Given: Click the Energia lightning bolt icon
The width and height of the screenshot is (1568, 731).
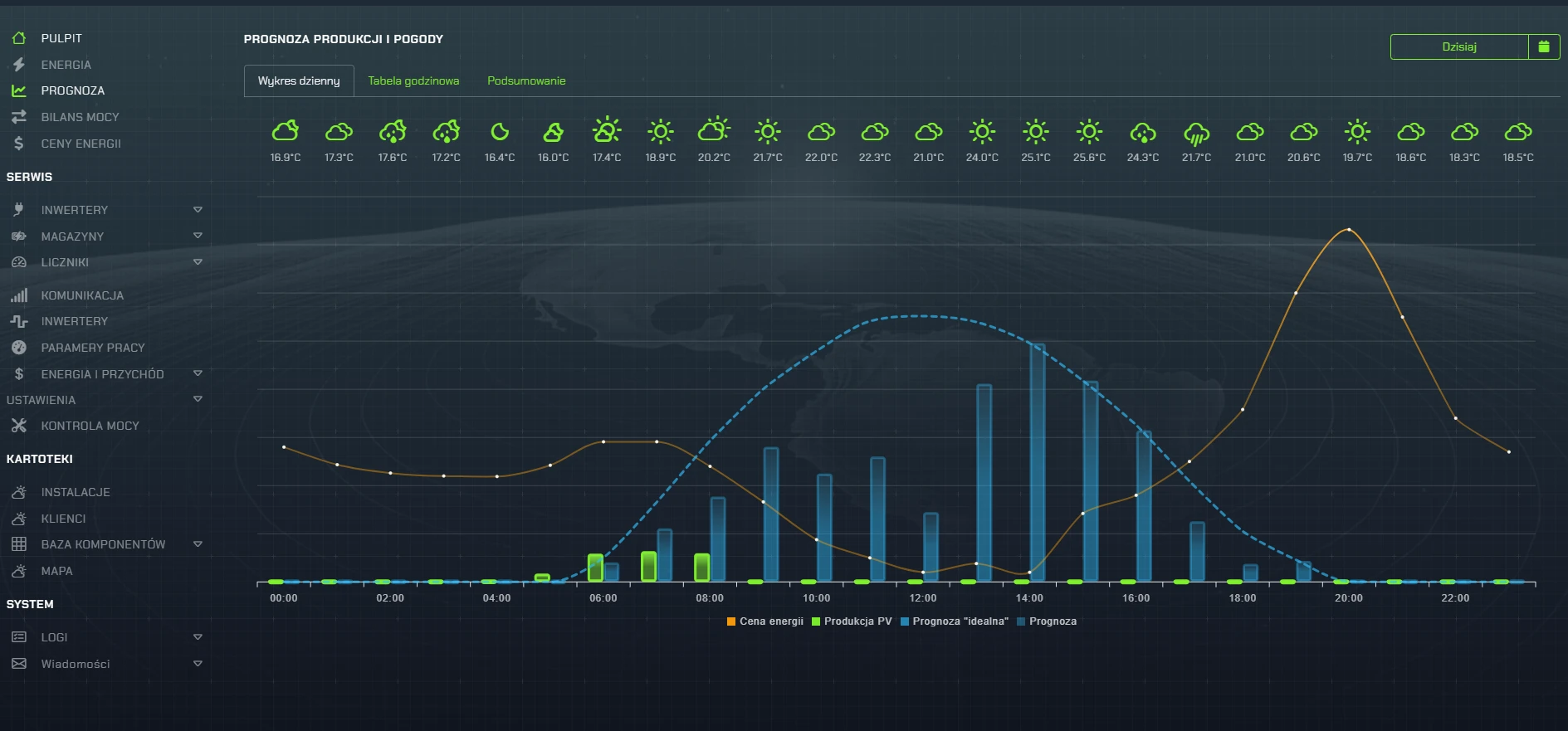Looking at the screenshot, I should coord(18,65).
